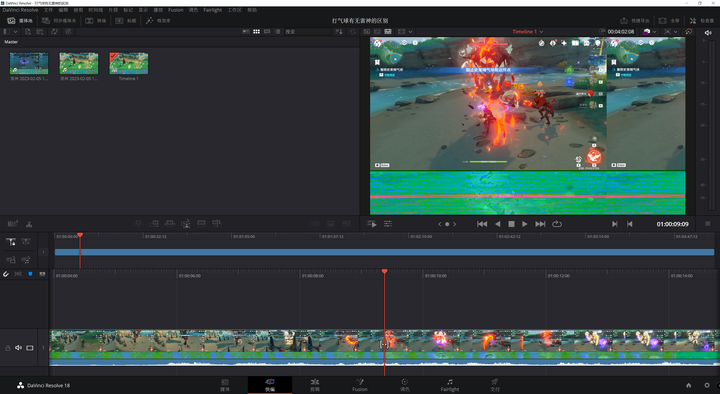Screen dimensions: 720x394
Task: Click the sync clips icon
Action: (54, 32)
